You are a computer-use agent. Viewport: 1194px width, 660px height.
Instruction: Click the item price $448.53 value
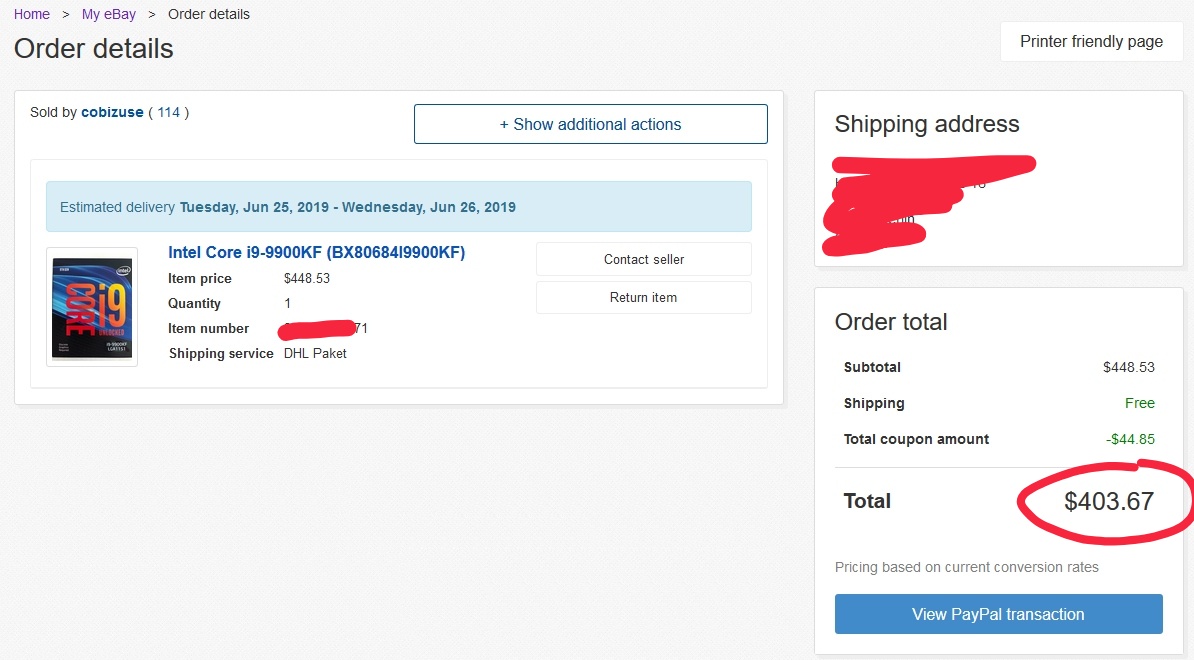306,278
